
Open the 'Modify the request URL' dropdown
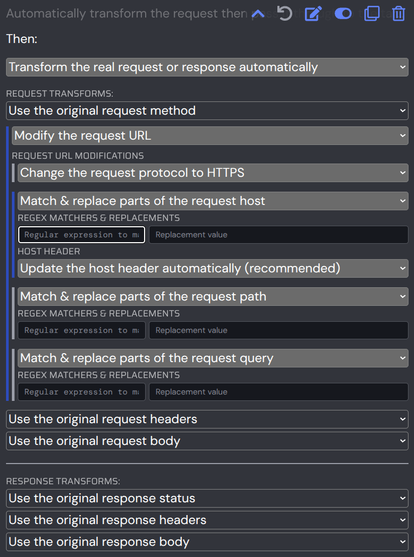pyautogui.click(x=210, y=135)
